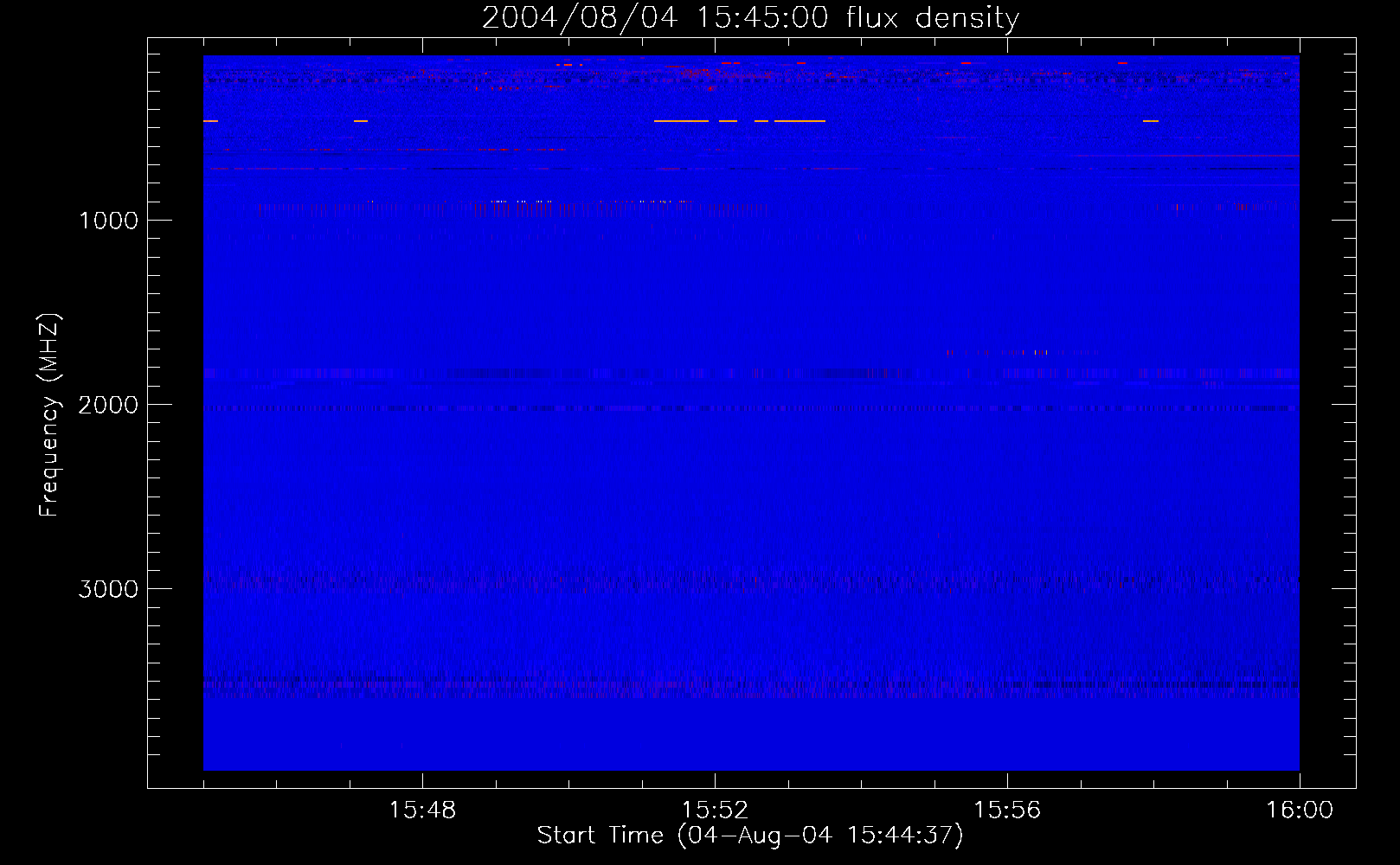Click the 15:48 time tick label
The image size is (1400, 865).
(x=422, y=811)
